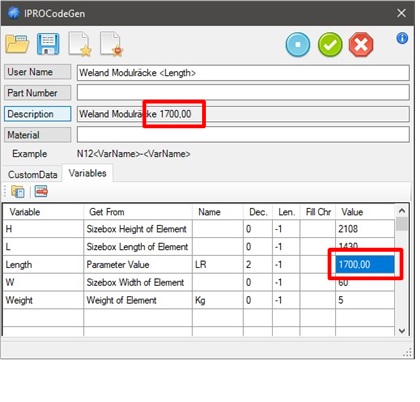Create new document with star icon
Screen dimensions: 420x402
pyautogui.click(x=80, y=44)
